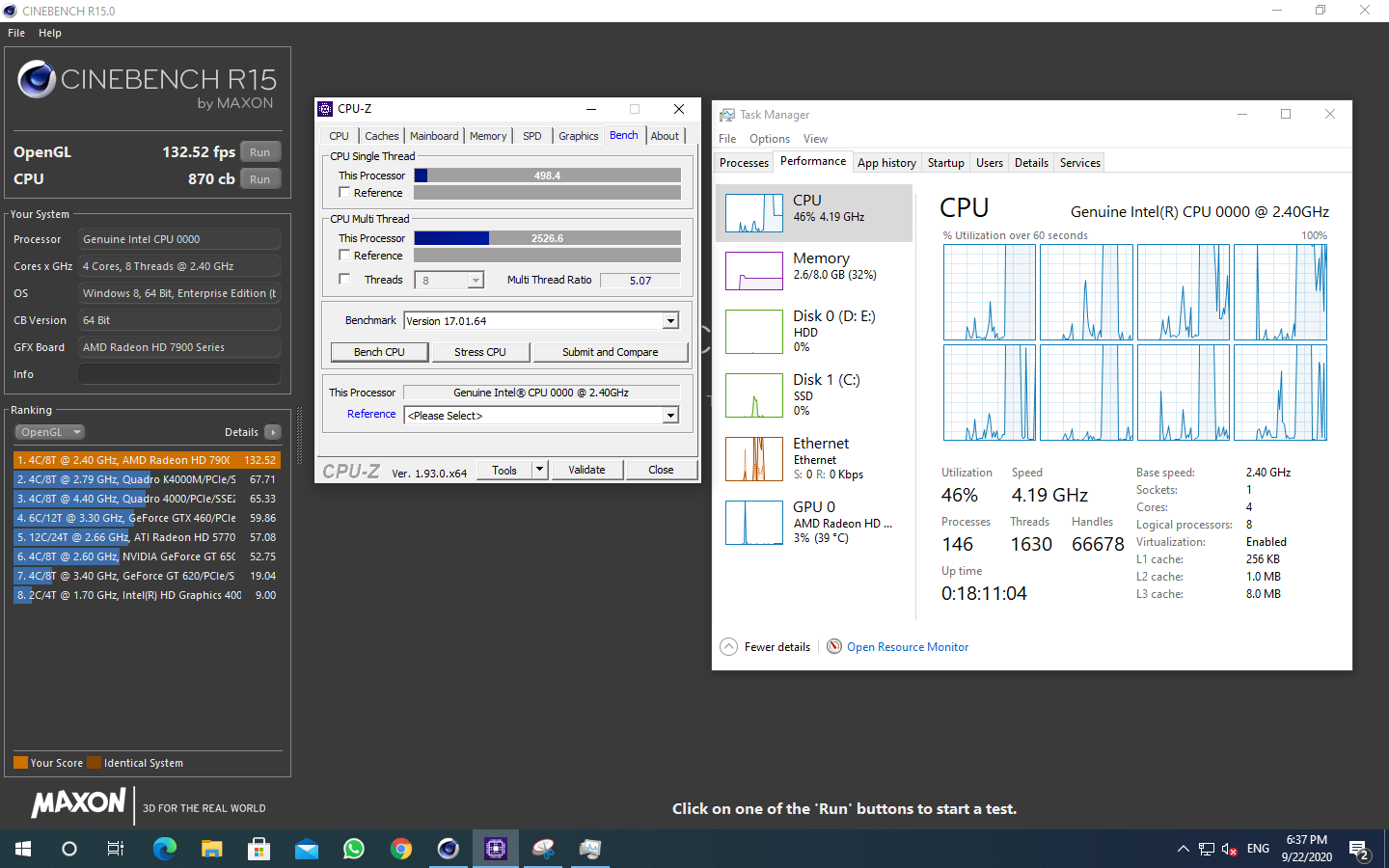The image size is (1389, 868).
Task: Open File Explorer from the taskbar
Action: point(212,849)
